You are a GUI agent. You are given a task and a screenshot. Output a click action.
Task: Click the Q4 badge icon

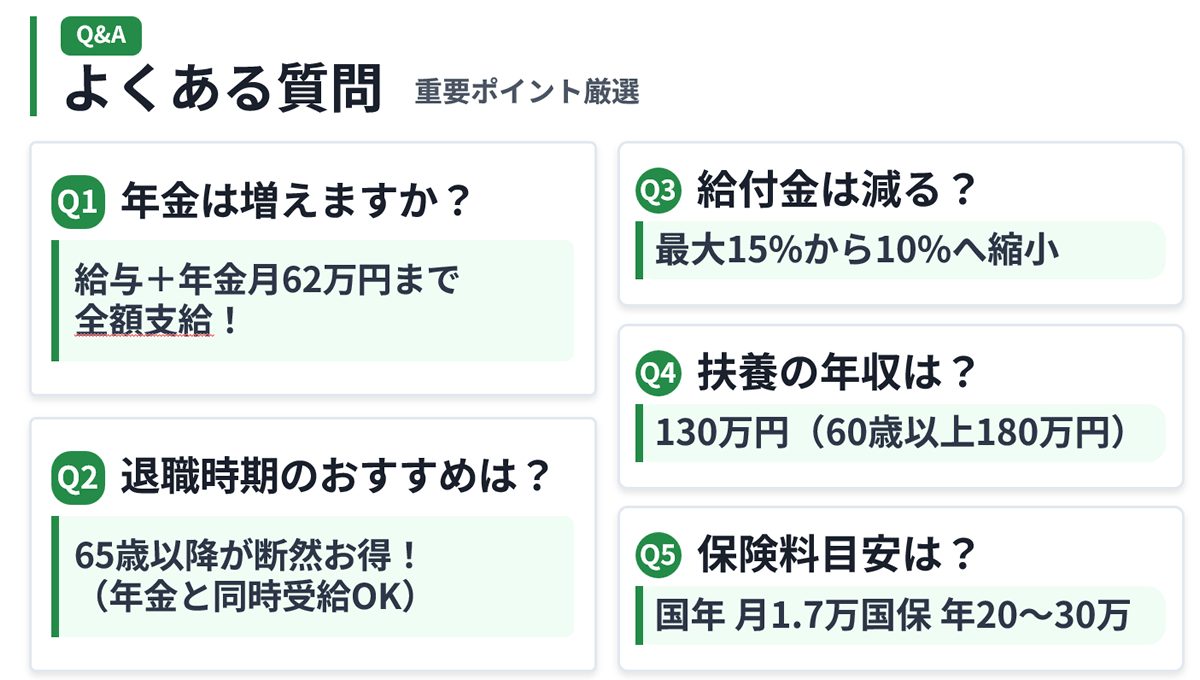[x=658, y=373]
